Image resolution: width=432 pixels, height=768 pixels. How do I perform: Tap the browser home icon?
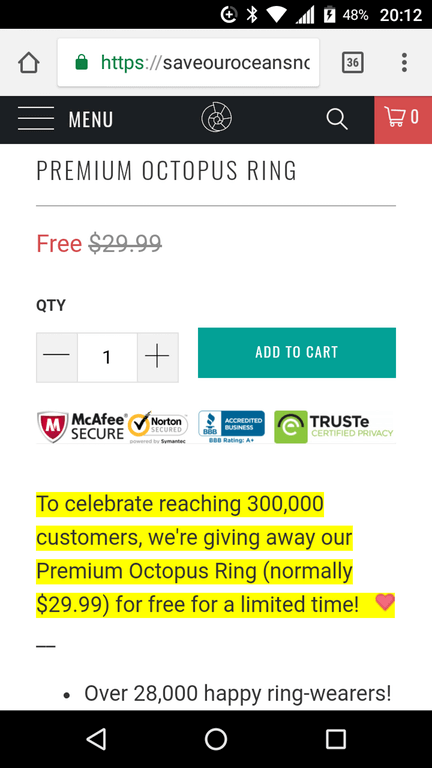coord(29,63)
